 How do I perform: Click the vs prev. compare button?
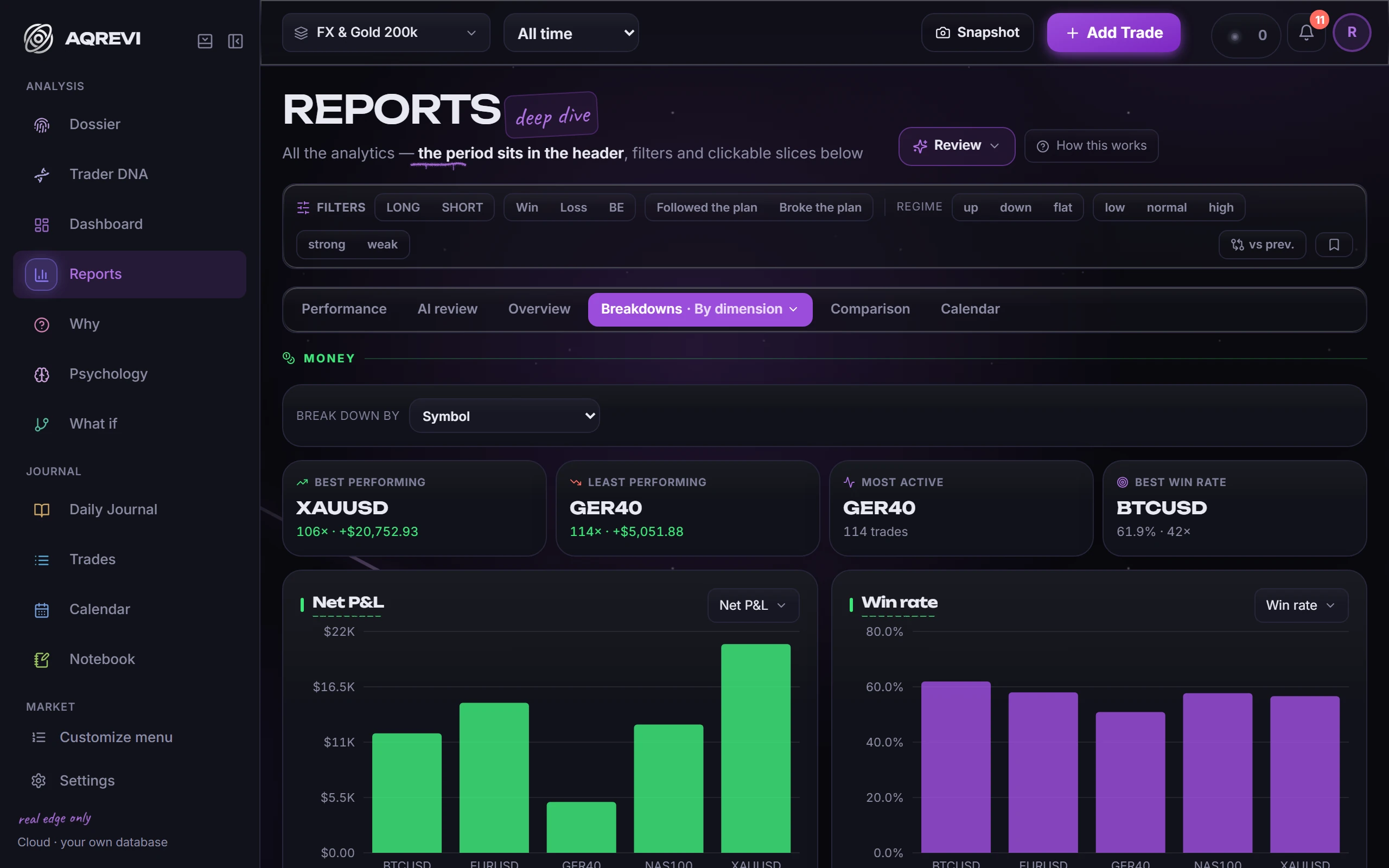[x=1262, y=245]
